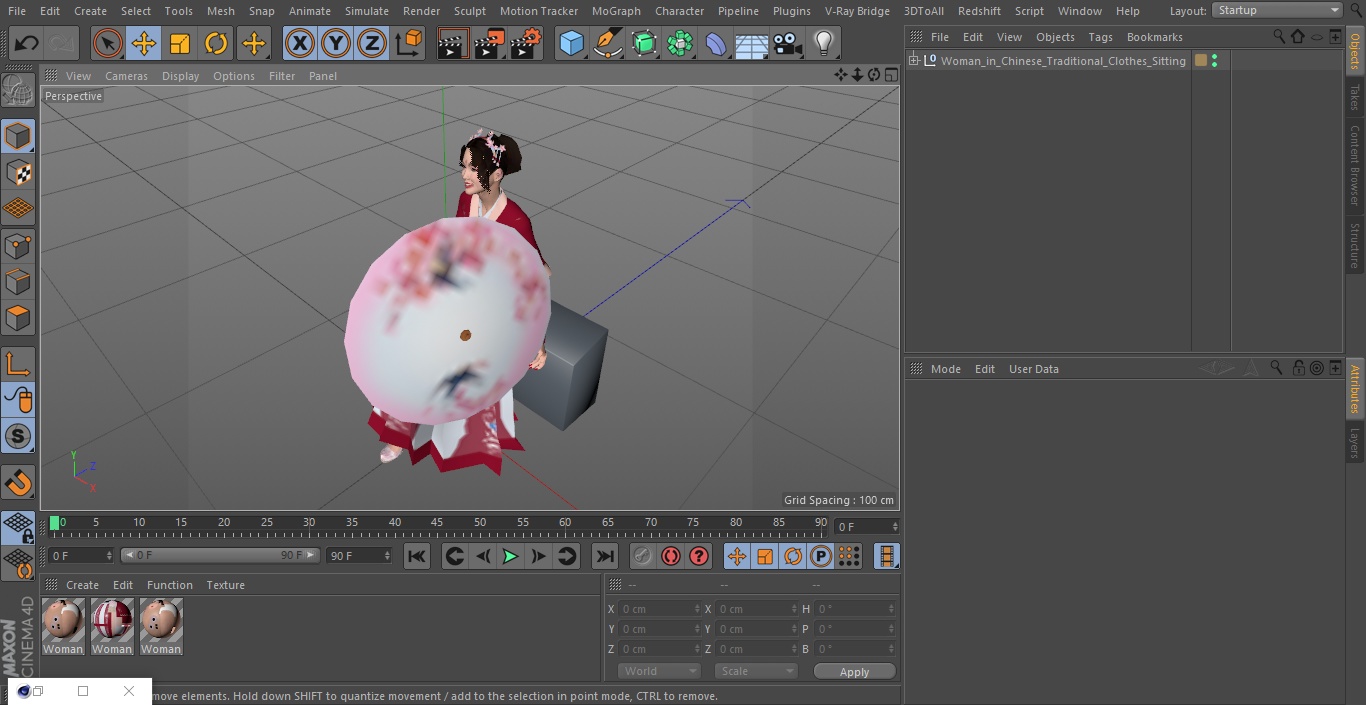Click the Redo arrow icon
Screen dimensions: 1366x705
pyautogui.click(x=62, y=43)
